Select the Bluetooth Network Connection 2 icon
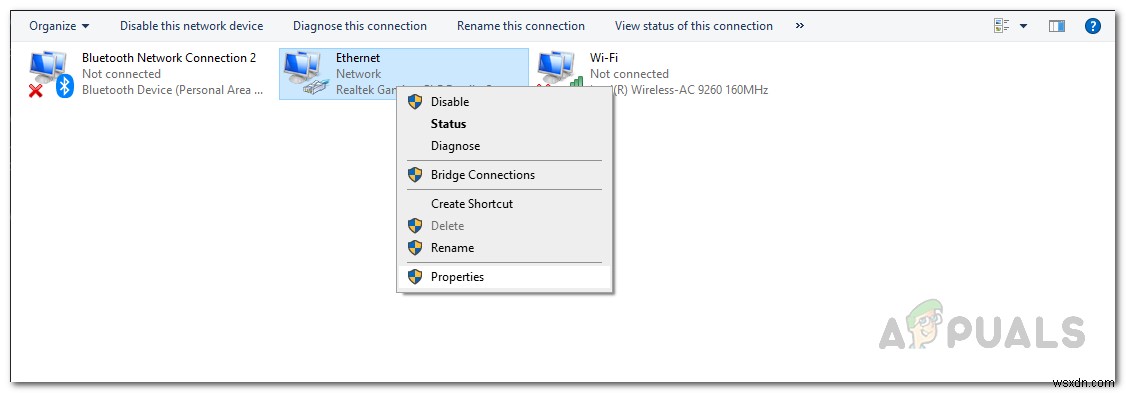The image size is (1126, 393). (x=50, y=74)
